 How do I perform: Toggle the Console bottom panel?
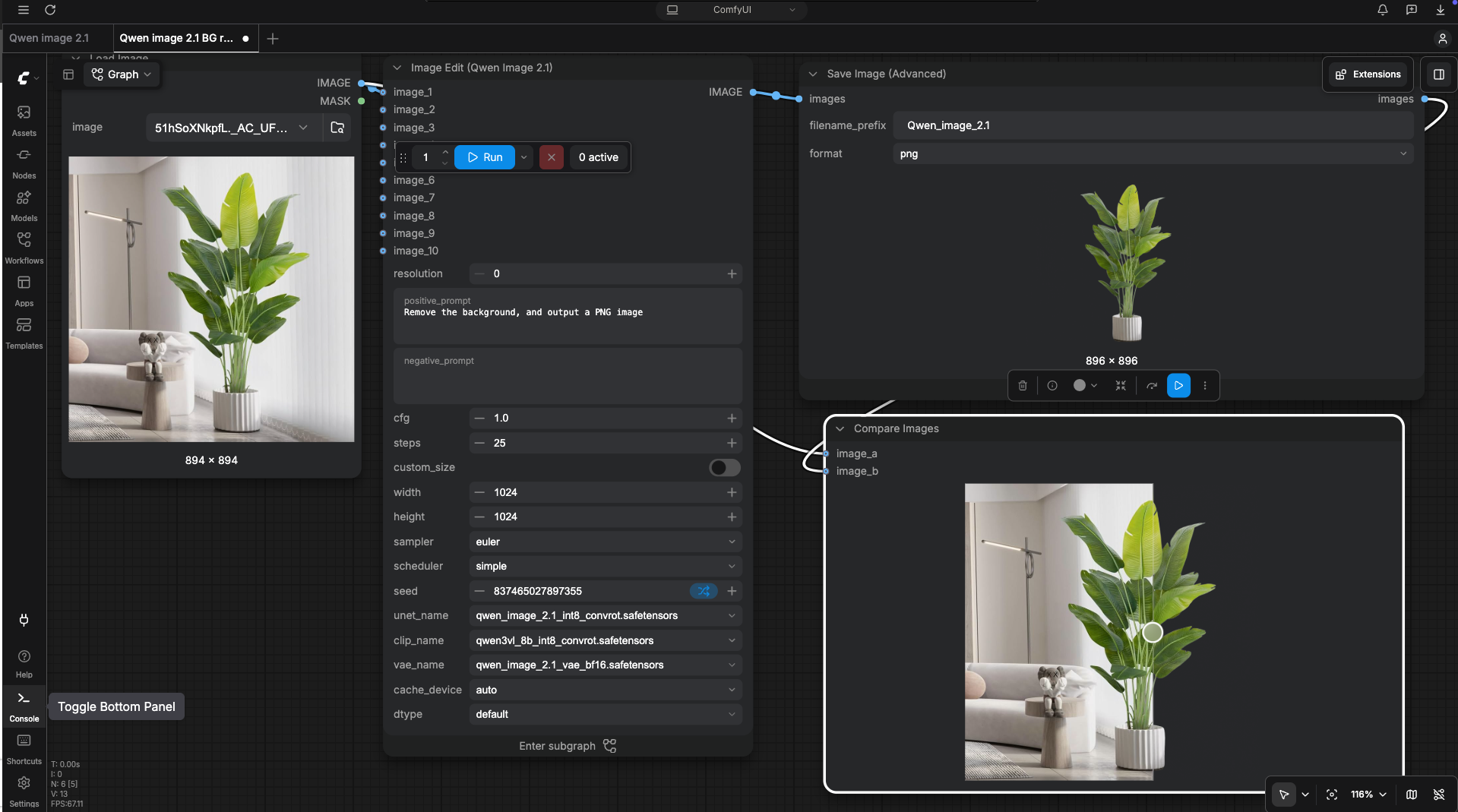24,706
